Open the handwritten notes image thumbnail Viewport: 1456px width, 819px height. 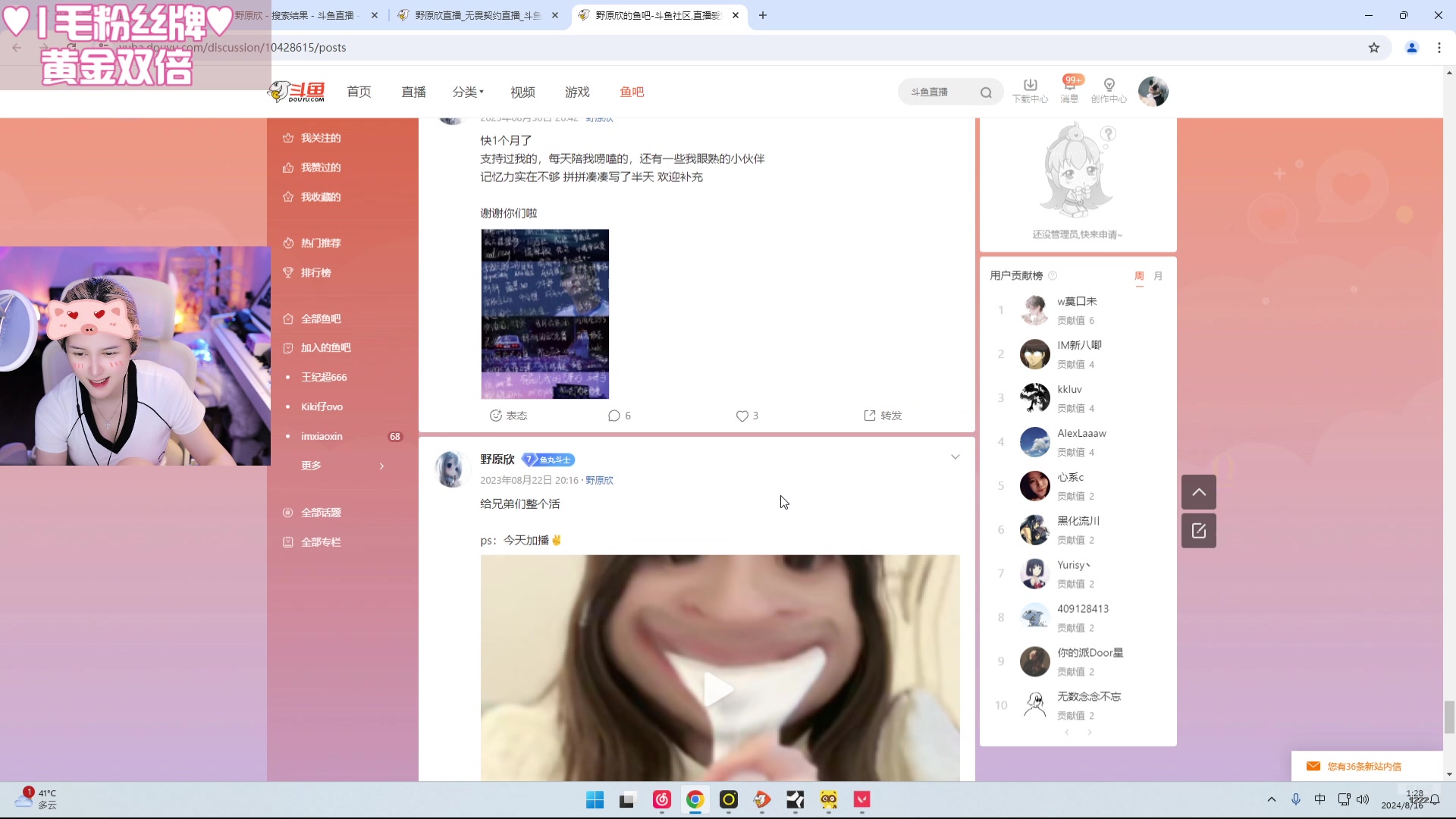(544, 314)
